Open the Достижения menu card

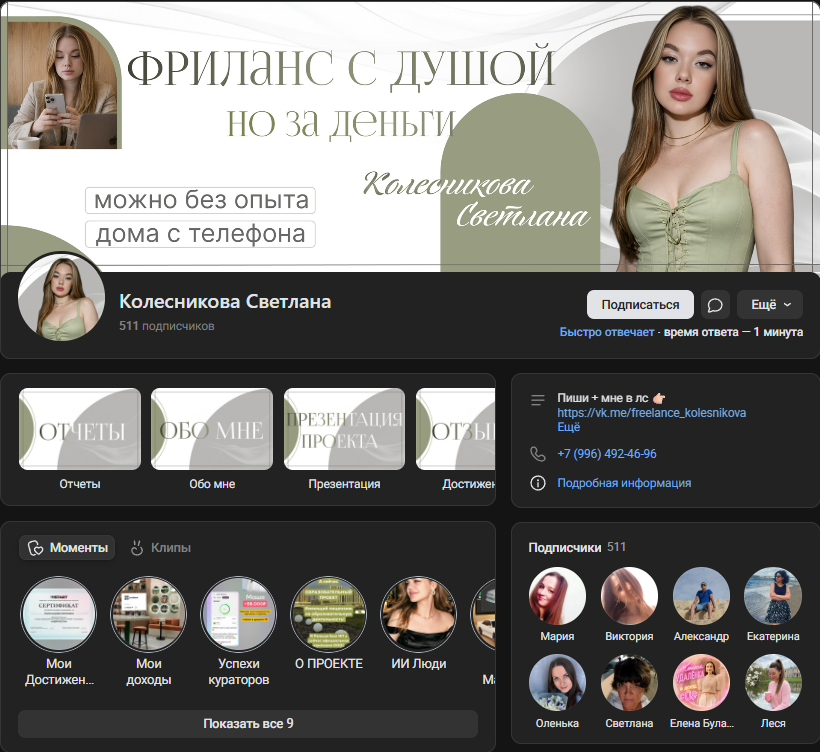tap(455, 429)
